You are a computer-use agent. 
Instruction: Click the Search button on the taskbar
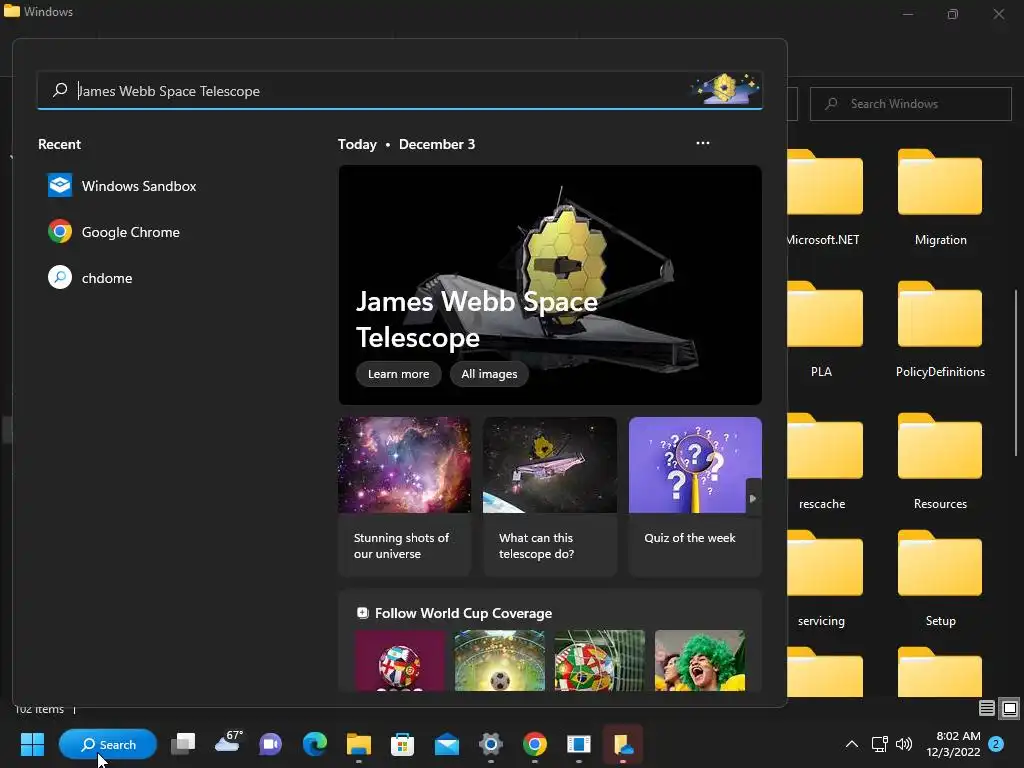108,744
